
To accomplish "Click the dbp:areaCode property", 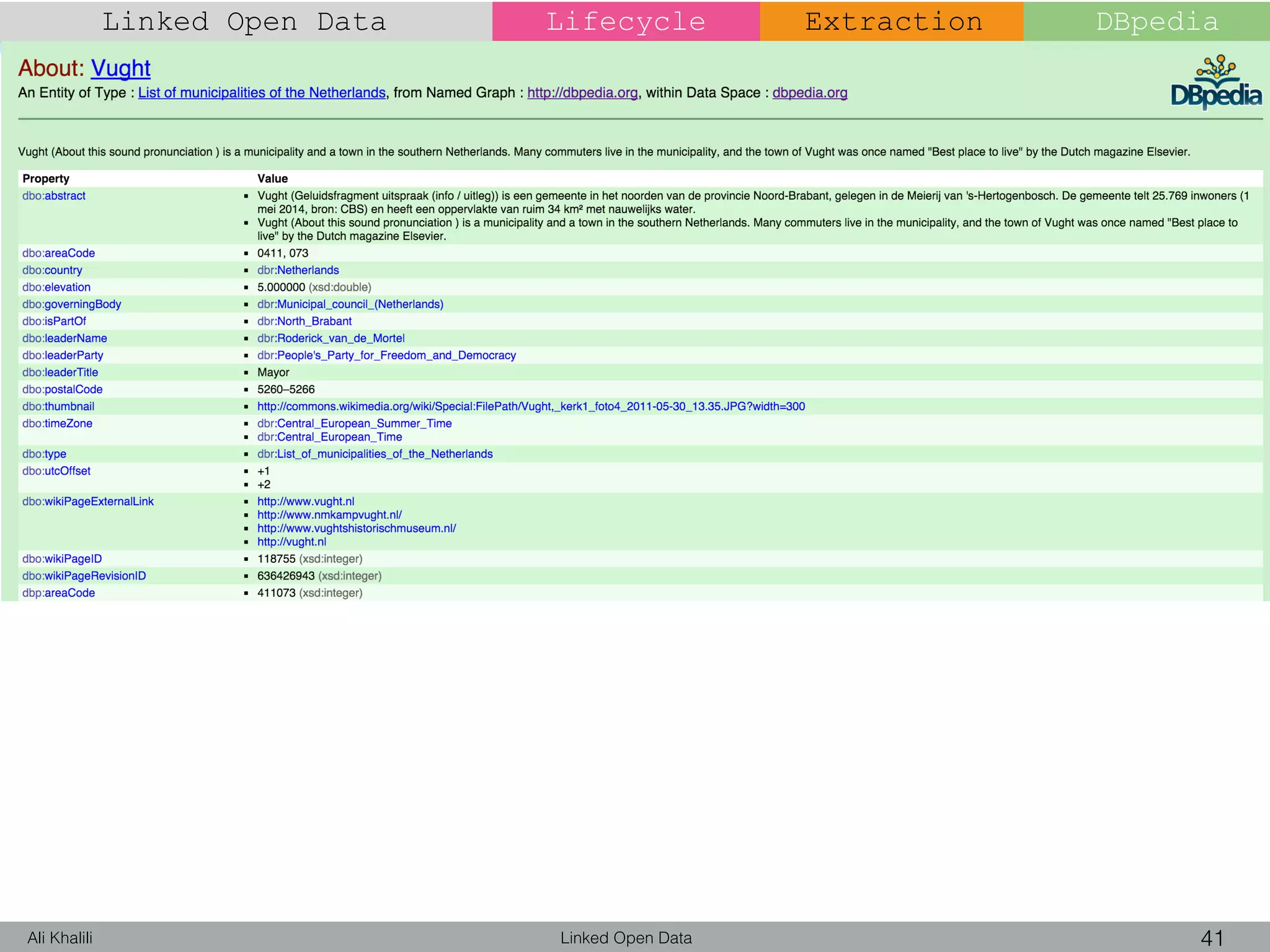I will tap(59, 593).
